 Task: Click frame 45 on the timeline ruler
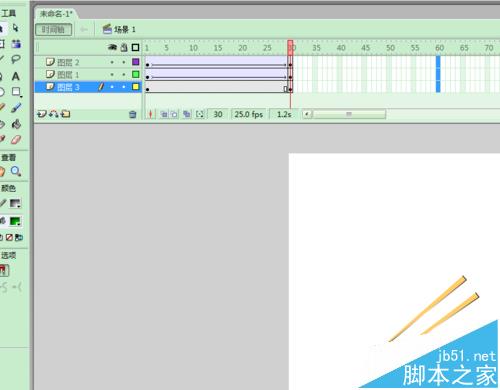(366, 48)
